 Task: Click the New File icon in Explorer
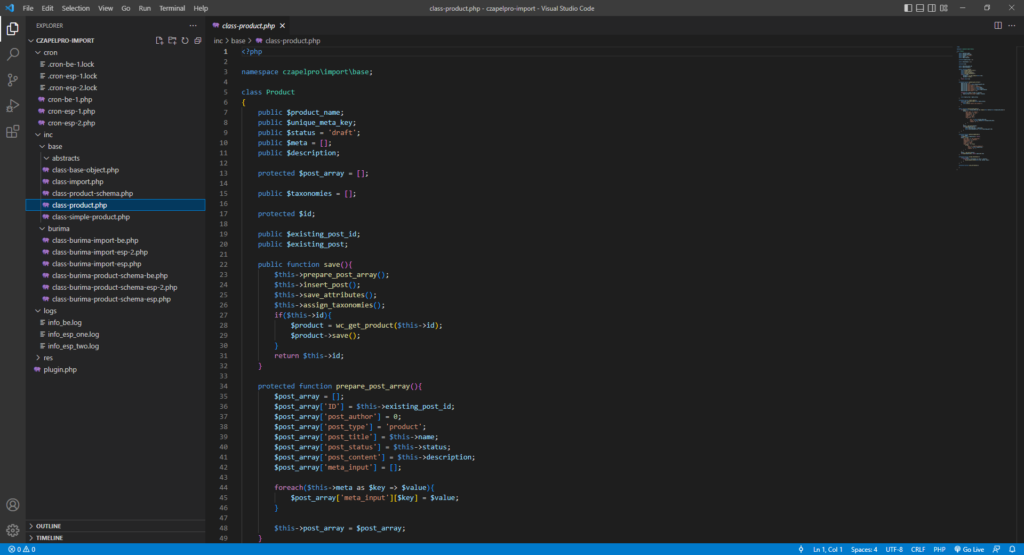159,40
